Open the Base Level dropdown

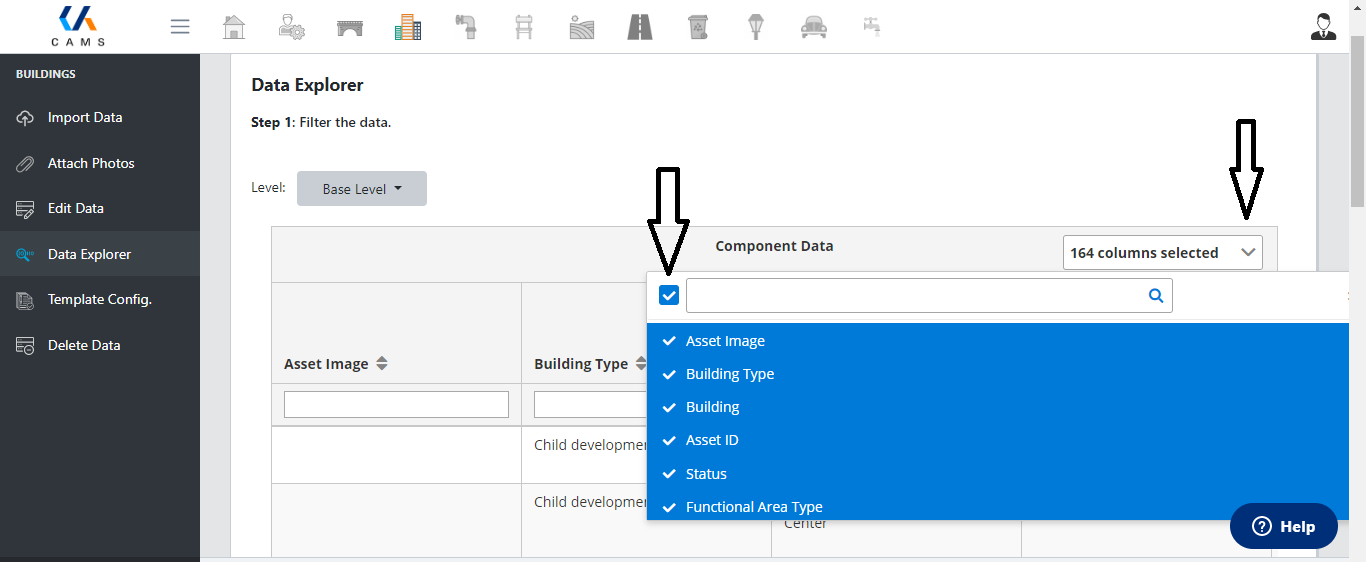click(x=362, y=189)
